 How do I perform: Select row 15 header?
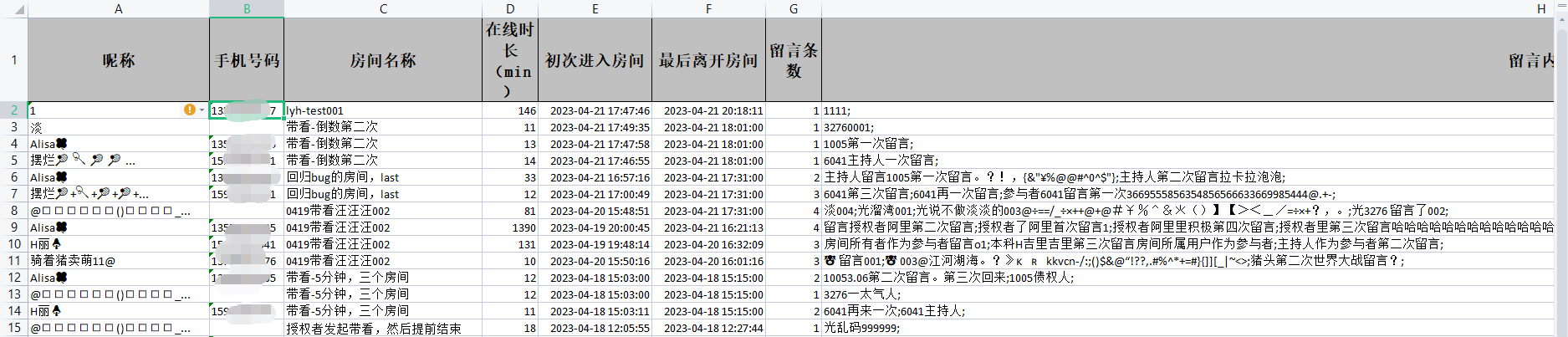click(x=14, y=328)
